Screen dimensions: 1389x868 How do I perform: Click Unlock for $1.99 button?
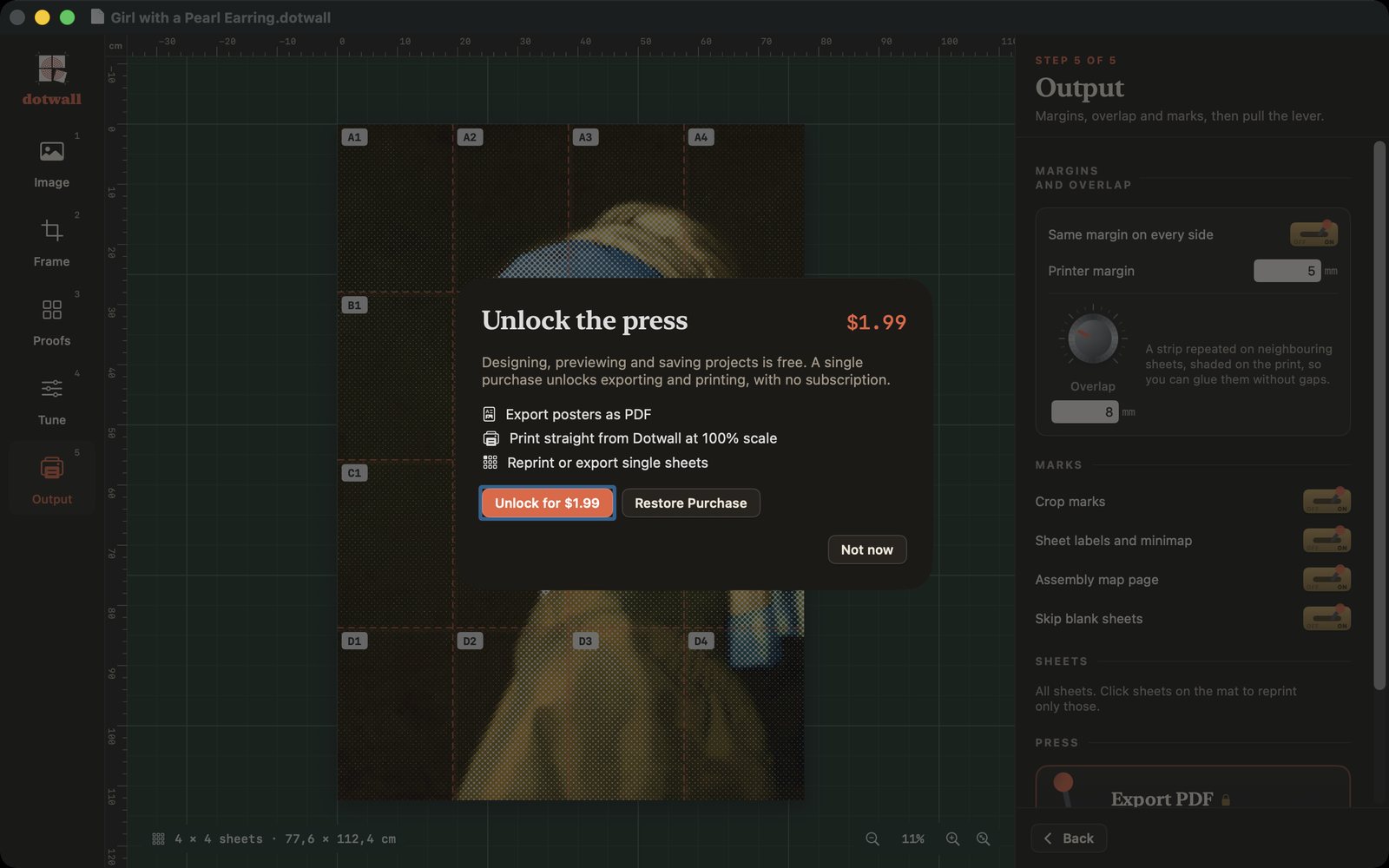click(547, 503)
